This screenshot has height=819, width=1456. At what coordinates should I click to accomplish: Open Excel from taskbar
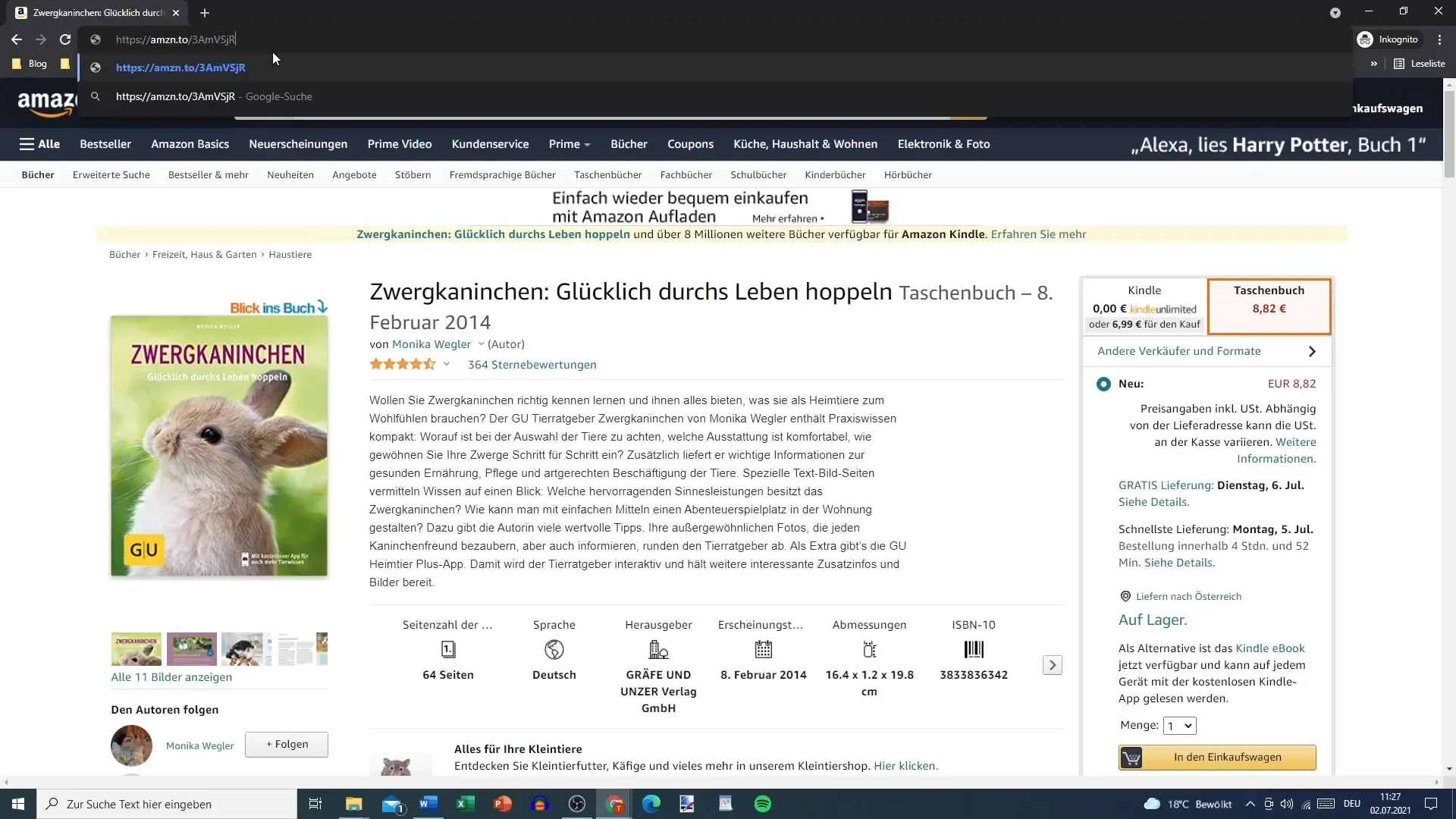pyautogui.click(x=465, y=804)
